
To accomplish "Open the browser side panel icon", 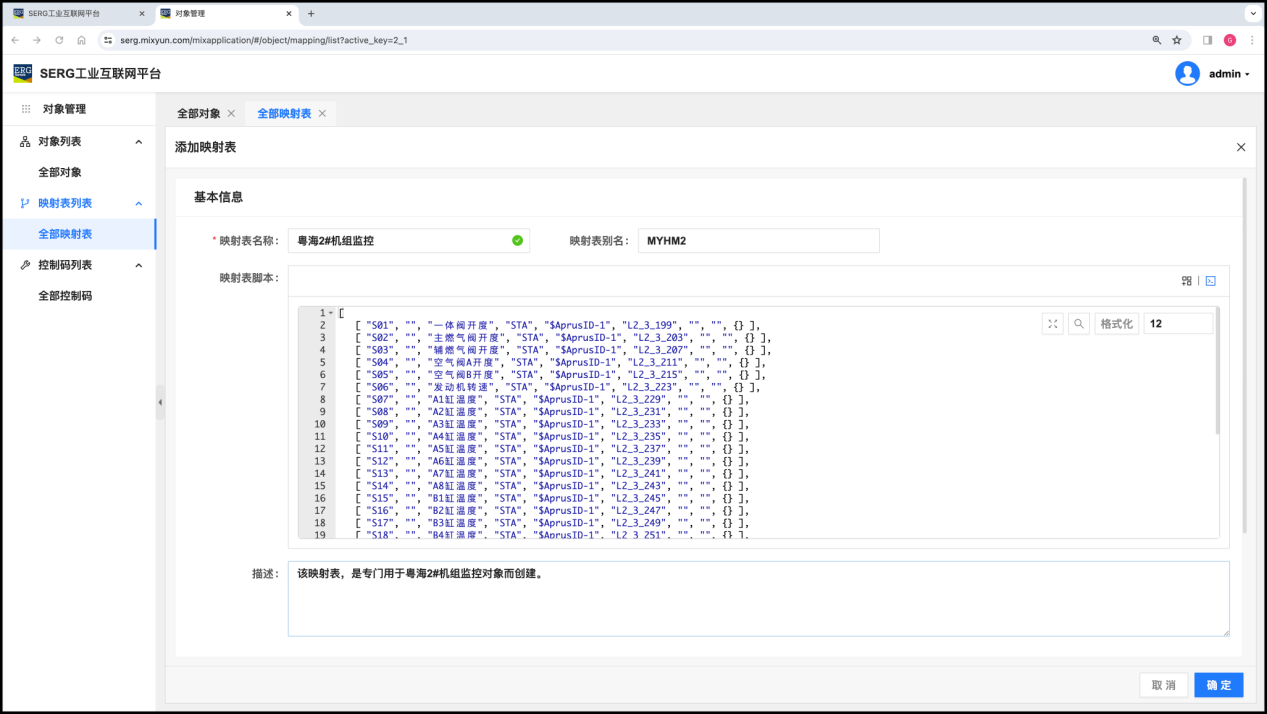I will click(x=1207, y=40).
